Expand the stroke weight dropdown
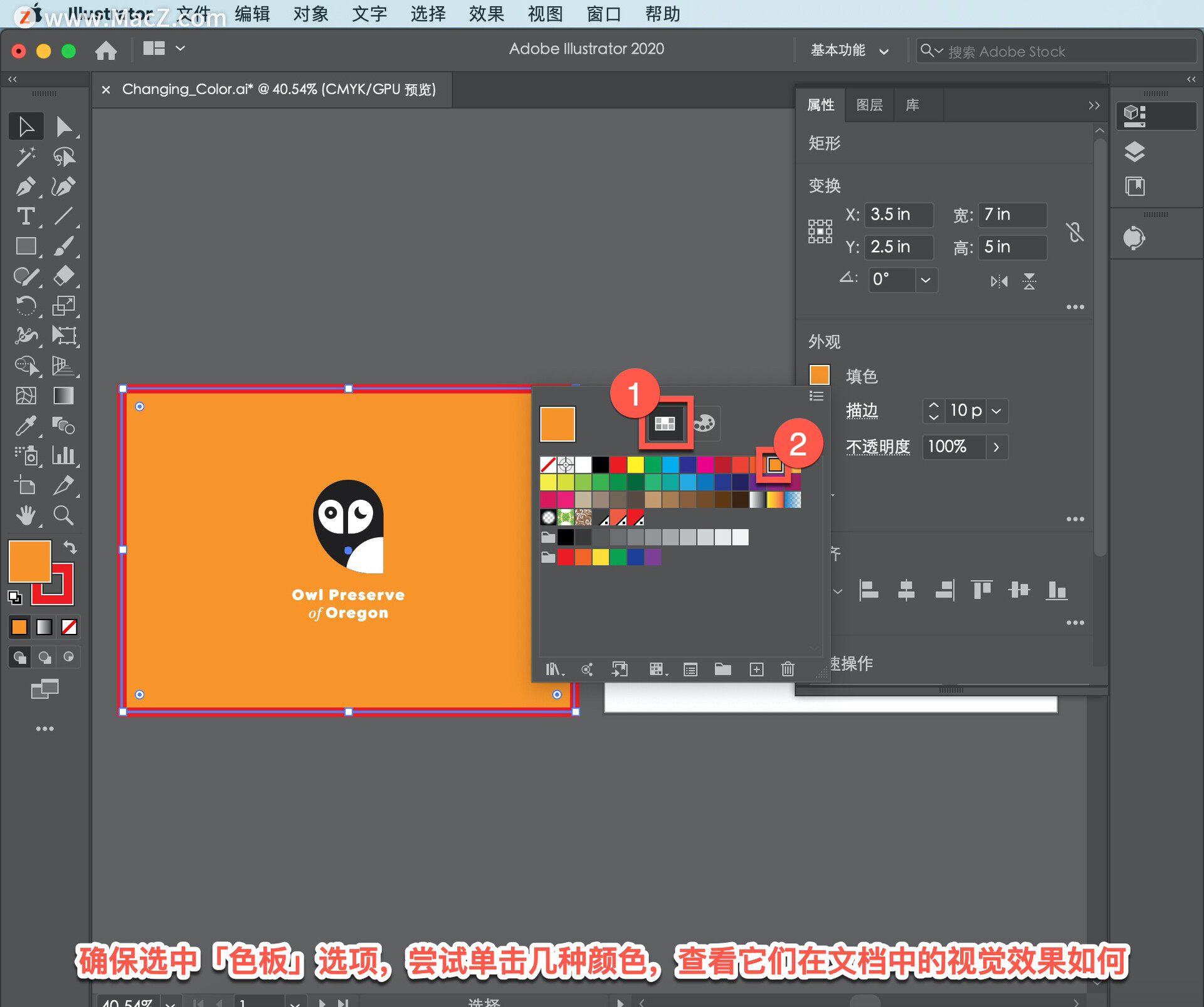 coord(996,411)
